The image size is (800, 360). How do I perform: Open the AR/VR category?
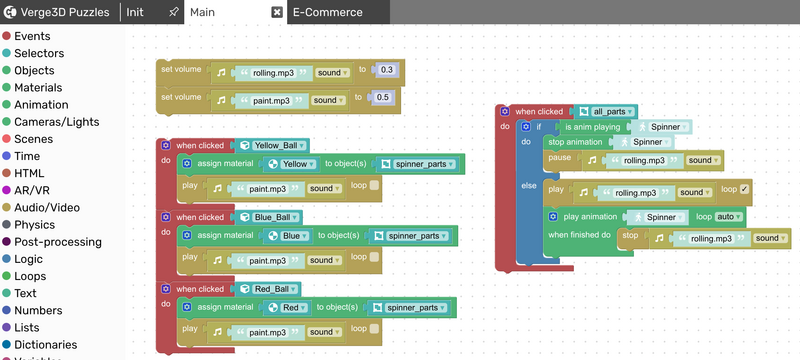tap(32, 190)
